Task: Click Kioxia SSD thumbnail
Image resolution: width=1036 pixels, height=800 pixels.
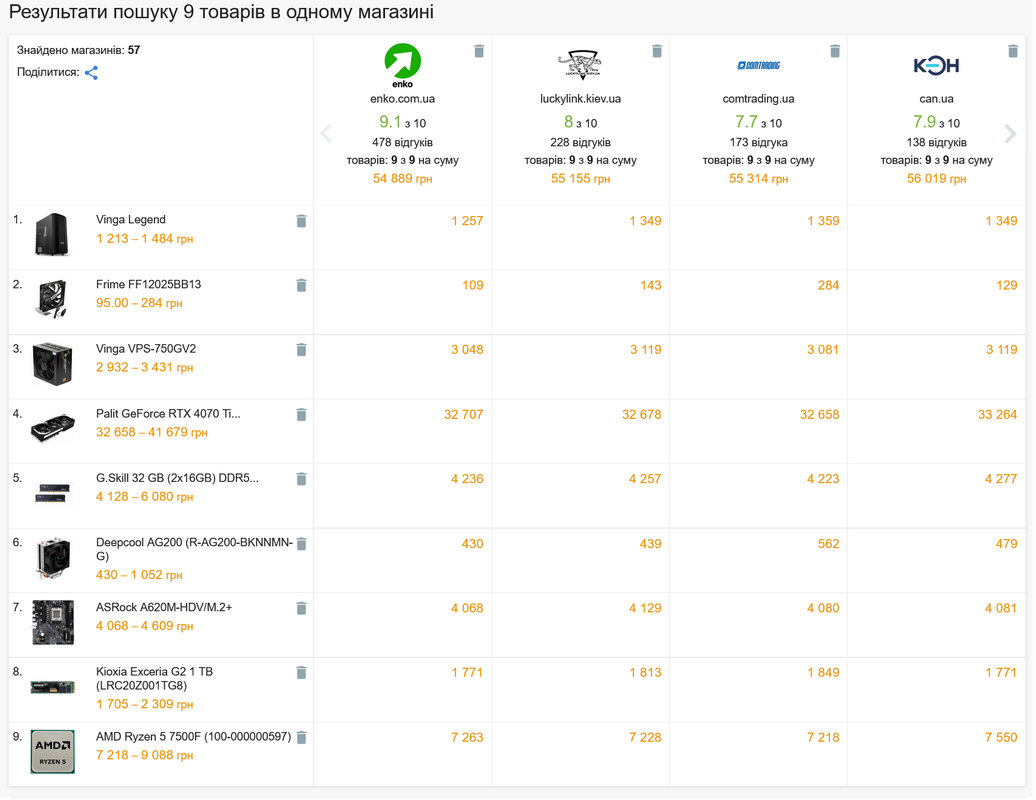Action: coord(53,687)
